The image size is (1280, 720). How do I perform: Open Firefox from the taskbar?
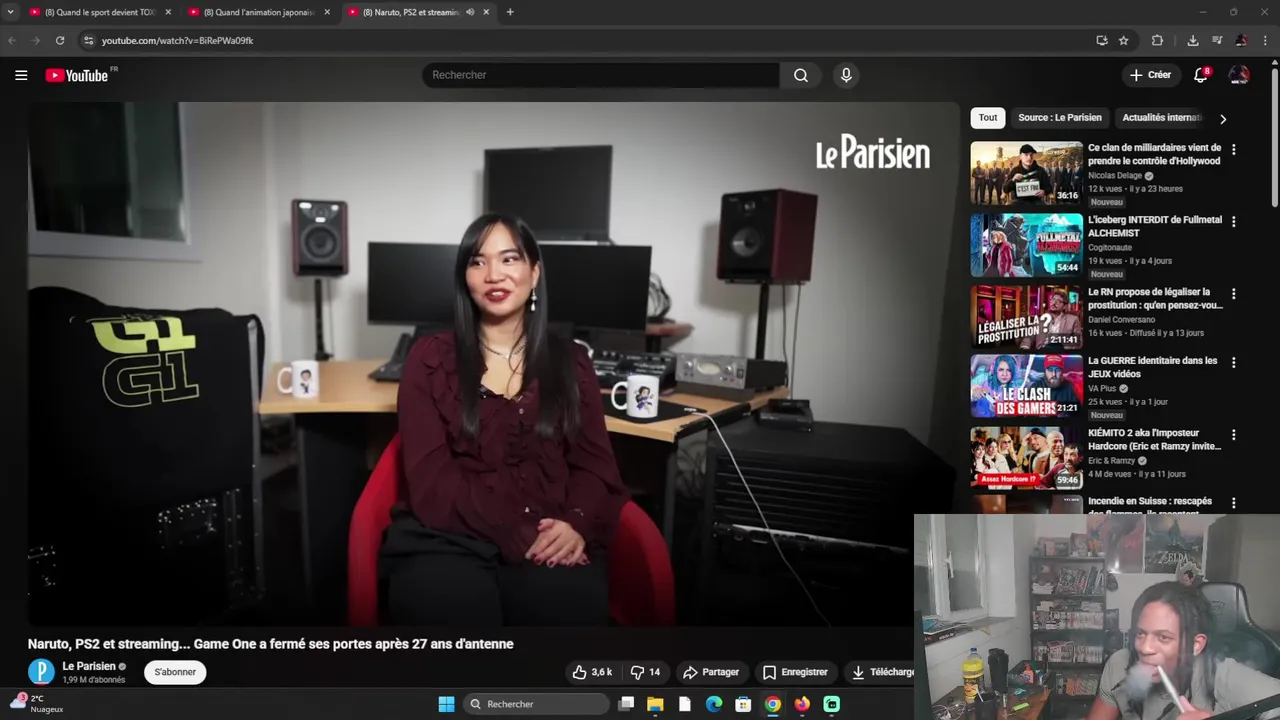pyautogui.click(x=802, y=704)
